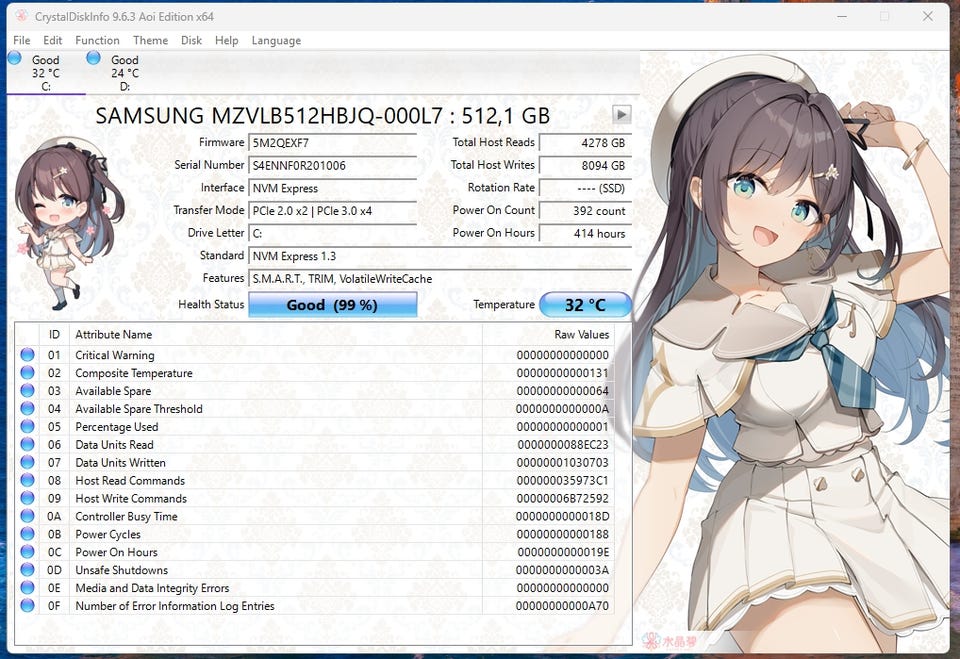Select the Composite Temperature attribute row

(x=134, y=373)
